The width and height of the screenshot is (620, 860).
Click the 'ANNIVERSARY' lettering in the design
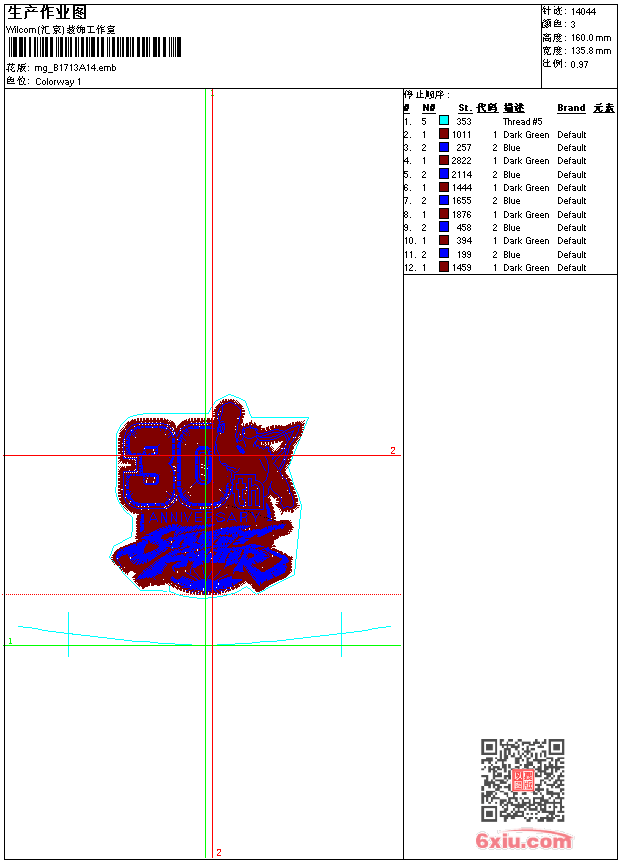pos(203,517)
